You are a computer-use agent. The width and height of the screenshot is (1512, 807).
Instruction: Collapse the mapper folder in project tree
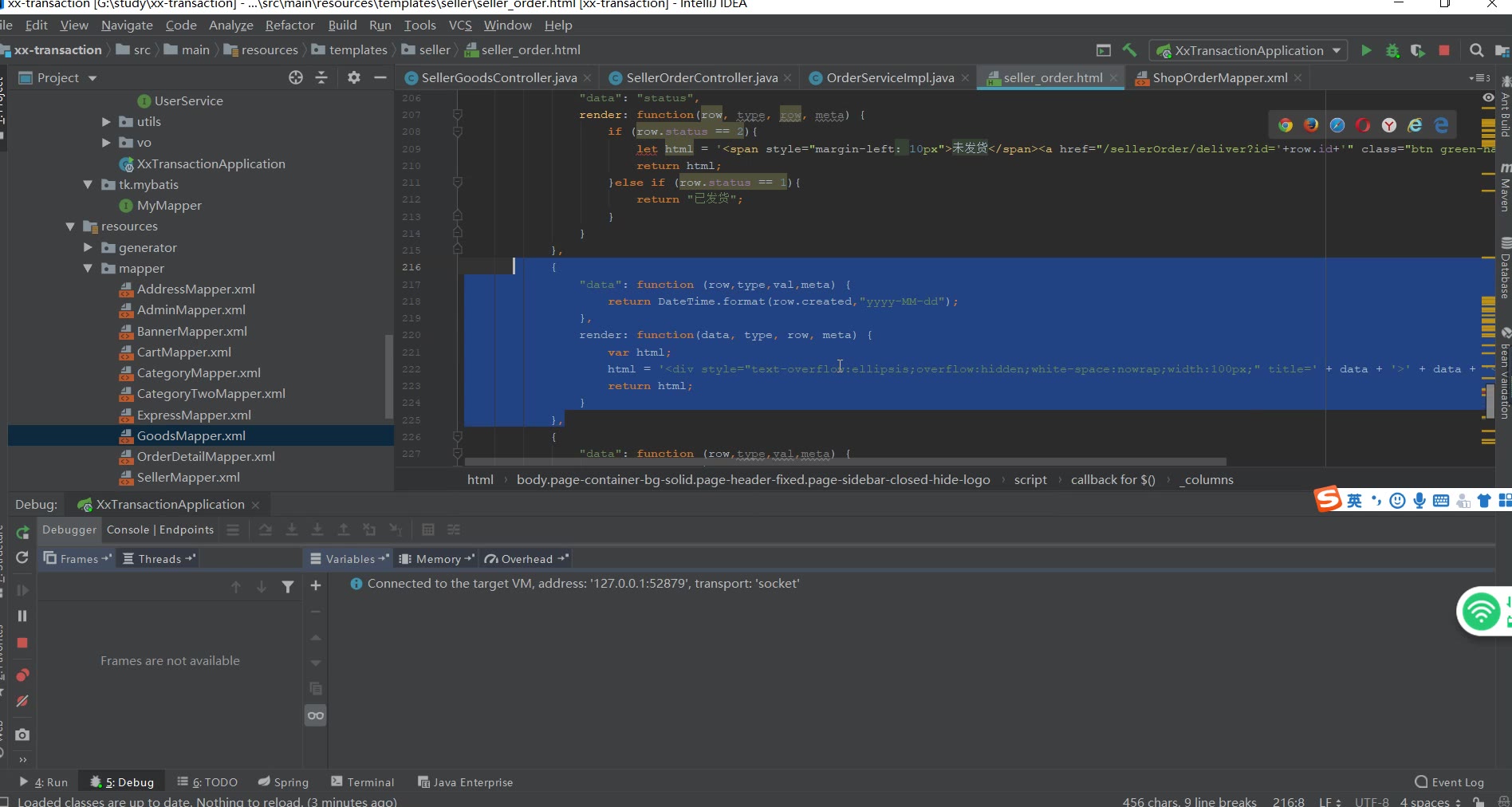pos(89,269)
